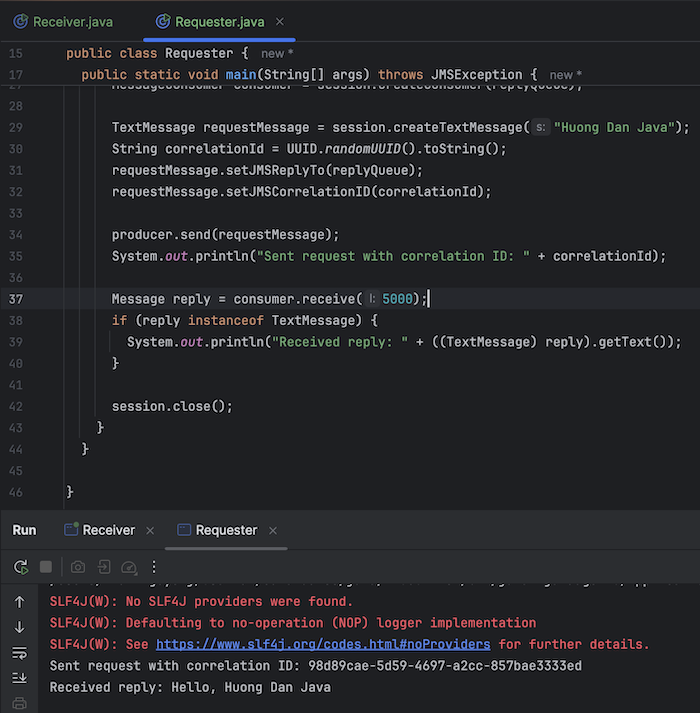This screenshot has height=713, width=700.
Task: Click the exit/restore layout icon in Run toolbar
Action: click(104, 567)
